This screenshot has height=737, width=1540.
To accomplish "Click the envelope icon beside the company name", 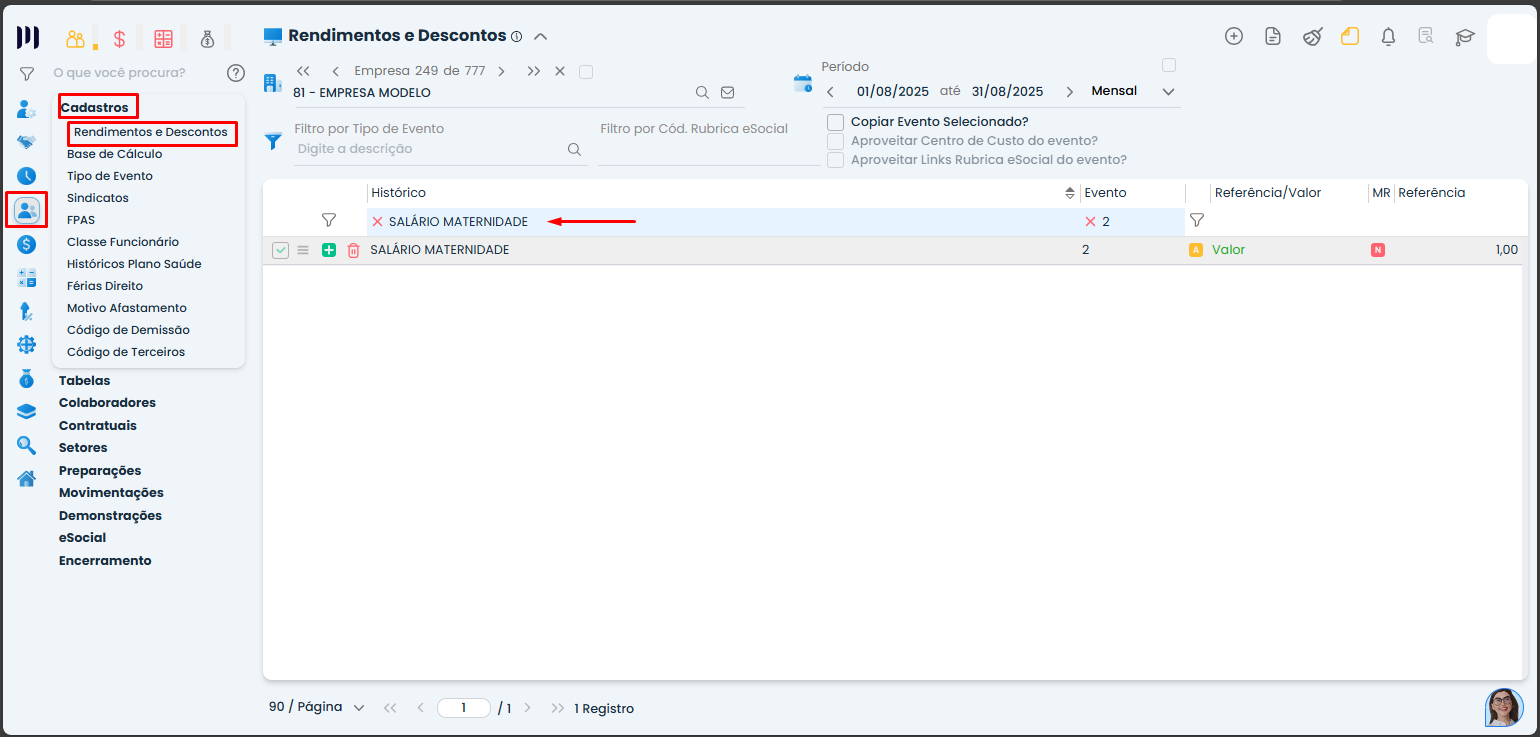I will tap(728, 92).
